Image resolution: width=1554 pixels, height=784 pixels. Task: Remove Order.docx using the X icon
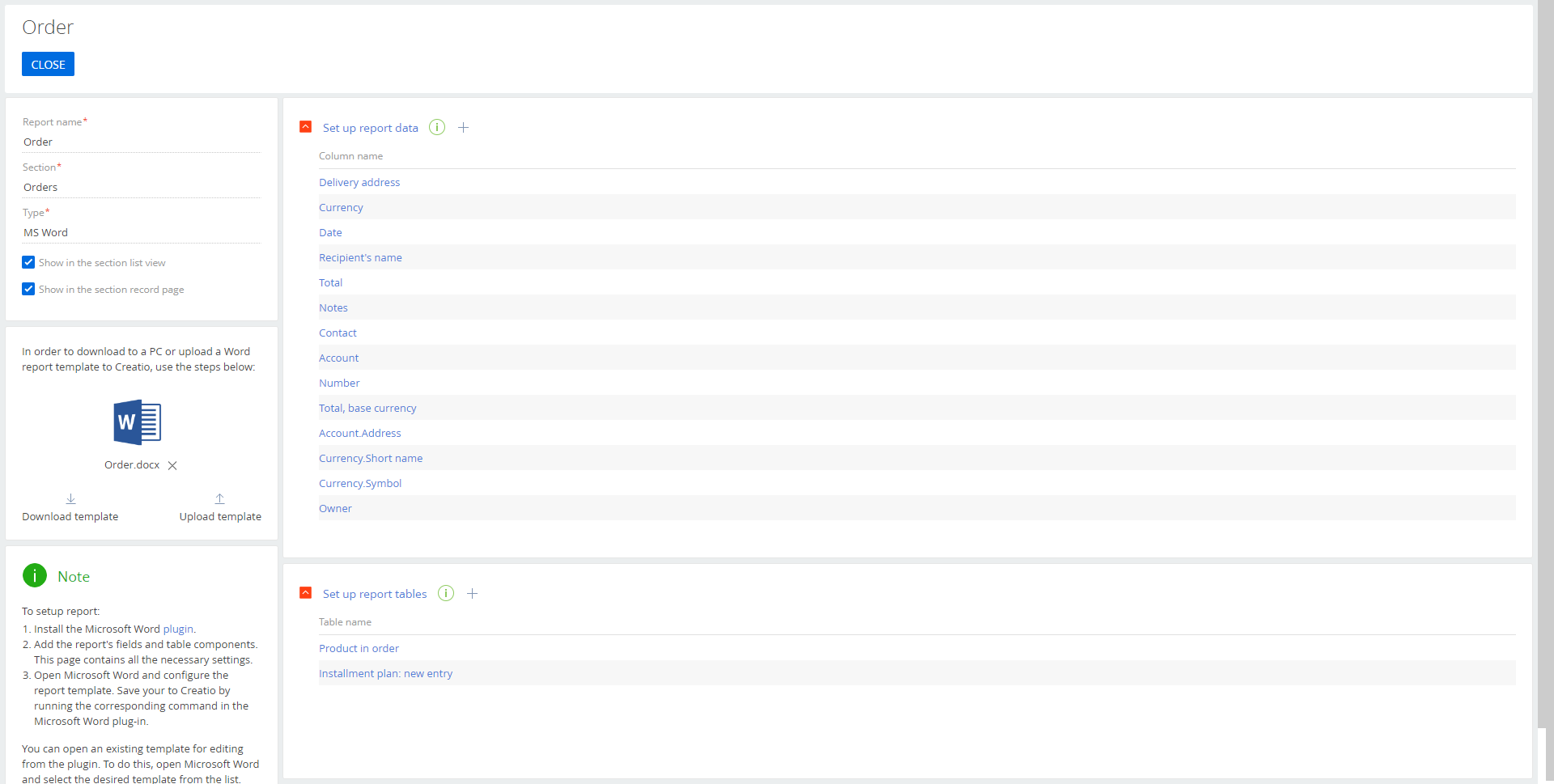coord(172,466)
